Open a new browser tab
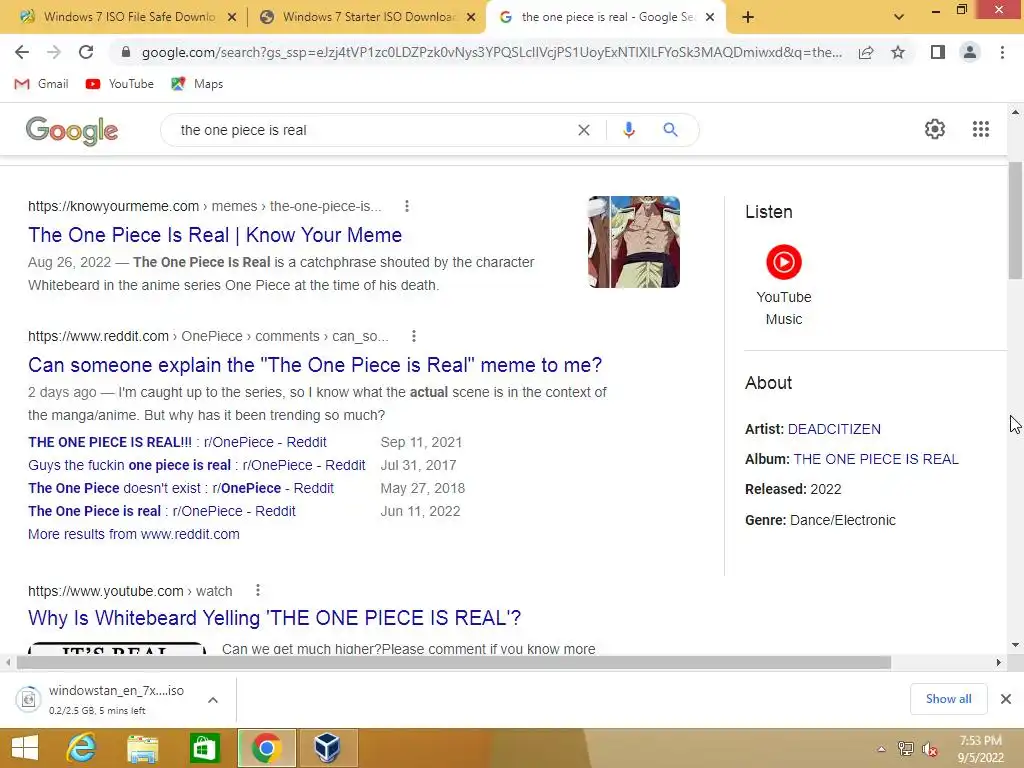 tap(748, 17)
